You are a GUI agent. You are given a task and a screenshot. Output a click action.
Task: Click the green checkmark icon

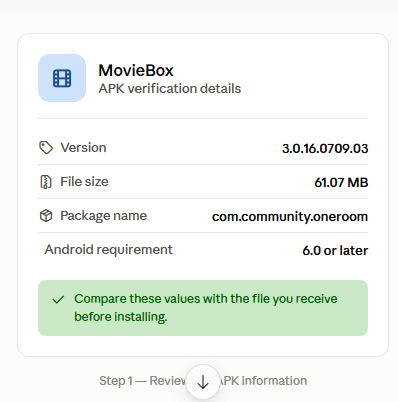(x=58, y=299)
